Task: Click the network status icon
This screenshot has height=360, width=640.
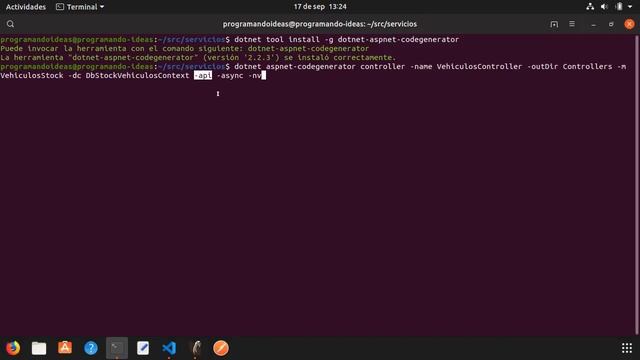Action: point(590,7)
